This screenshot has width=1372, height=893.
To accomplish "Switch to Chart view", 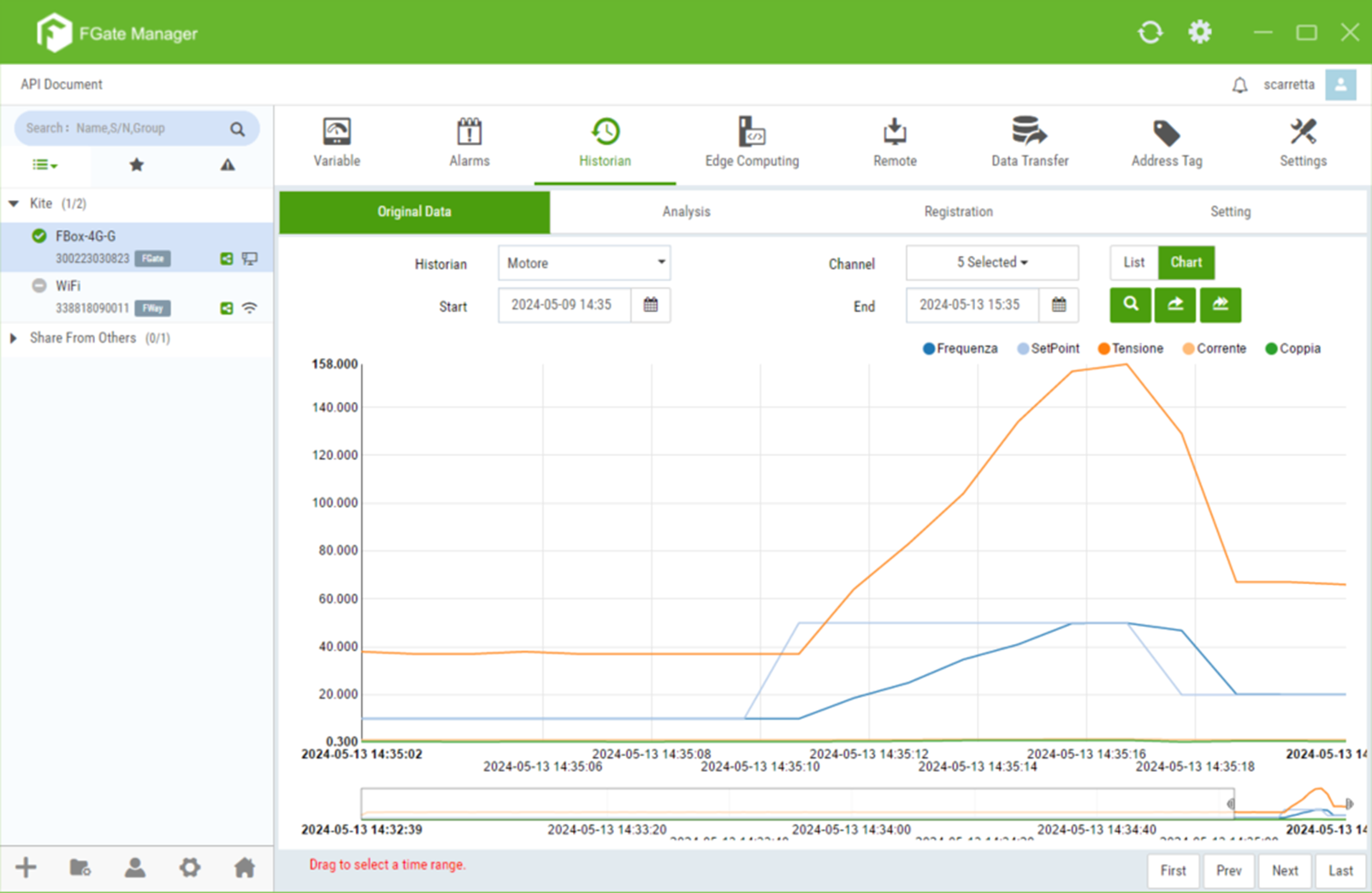I will click(1186, 263).
